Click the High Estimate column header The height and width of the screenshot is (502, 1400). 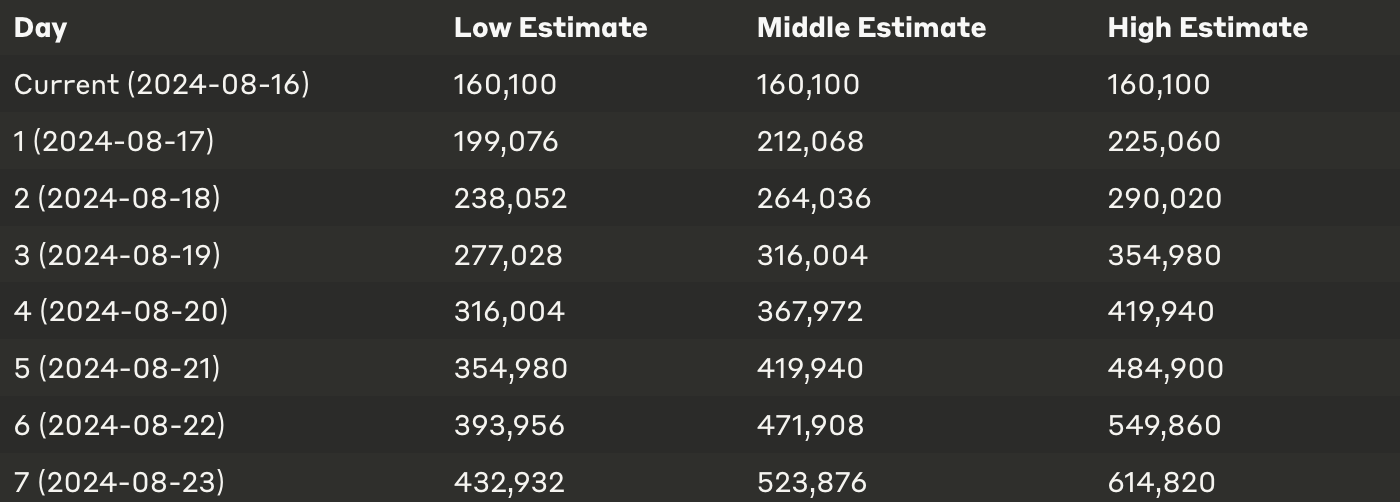tap(1207, 27)
